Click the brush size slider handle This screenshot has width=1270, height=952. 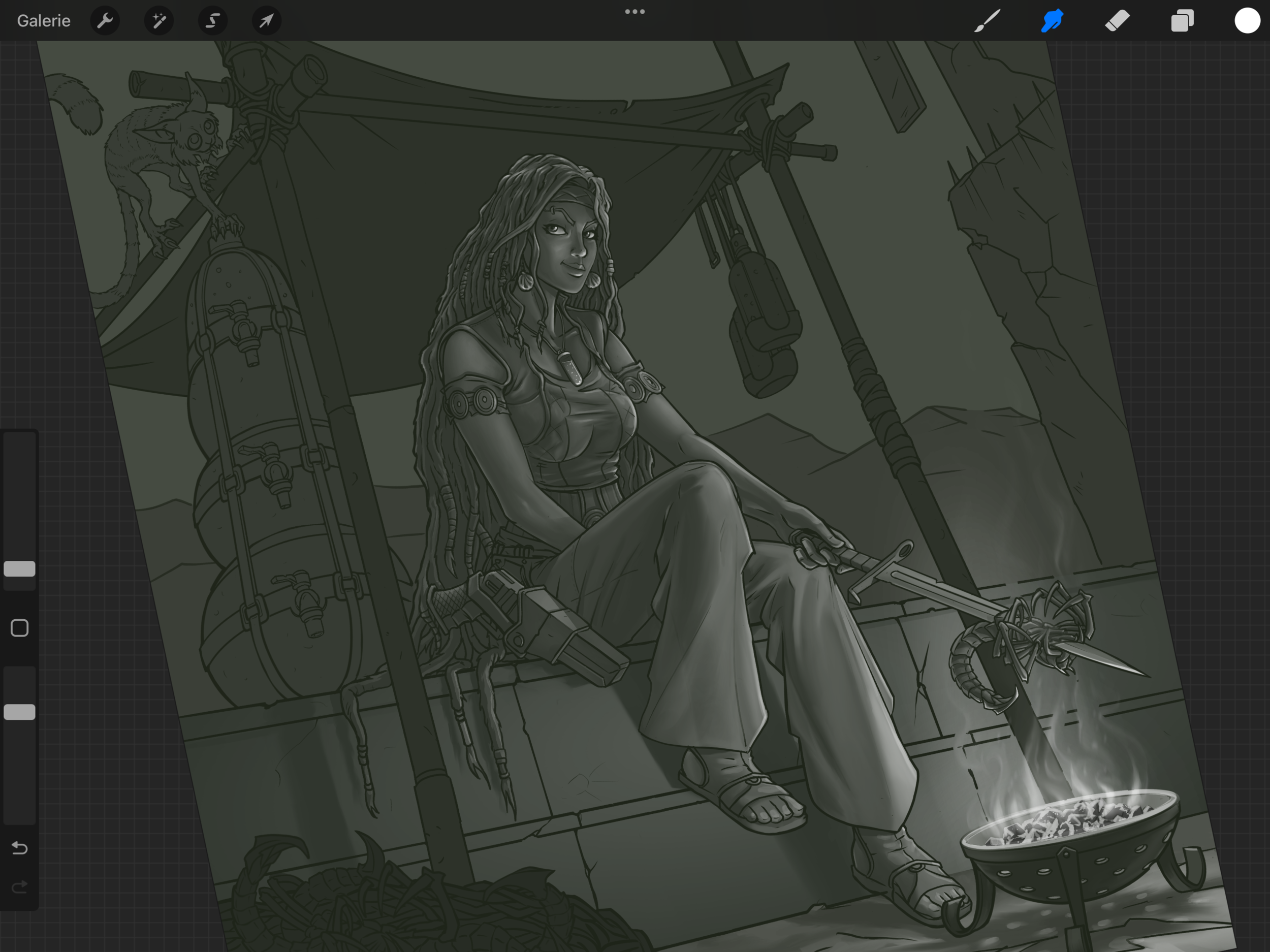click(x=19, y=568)
